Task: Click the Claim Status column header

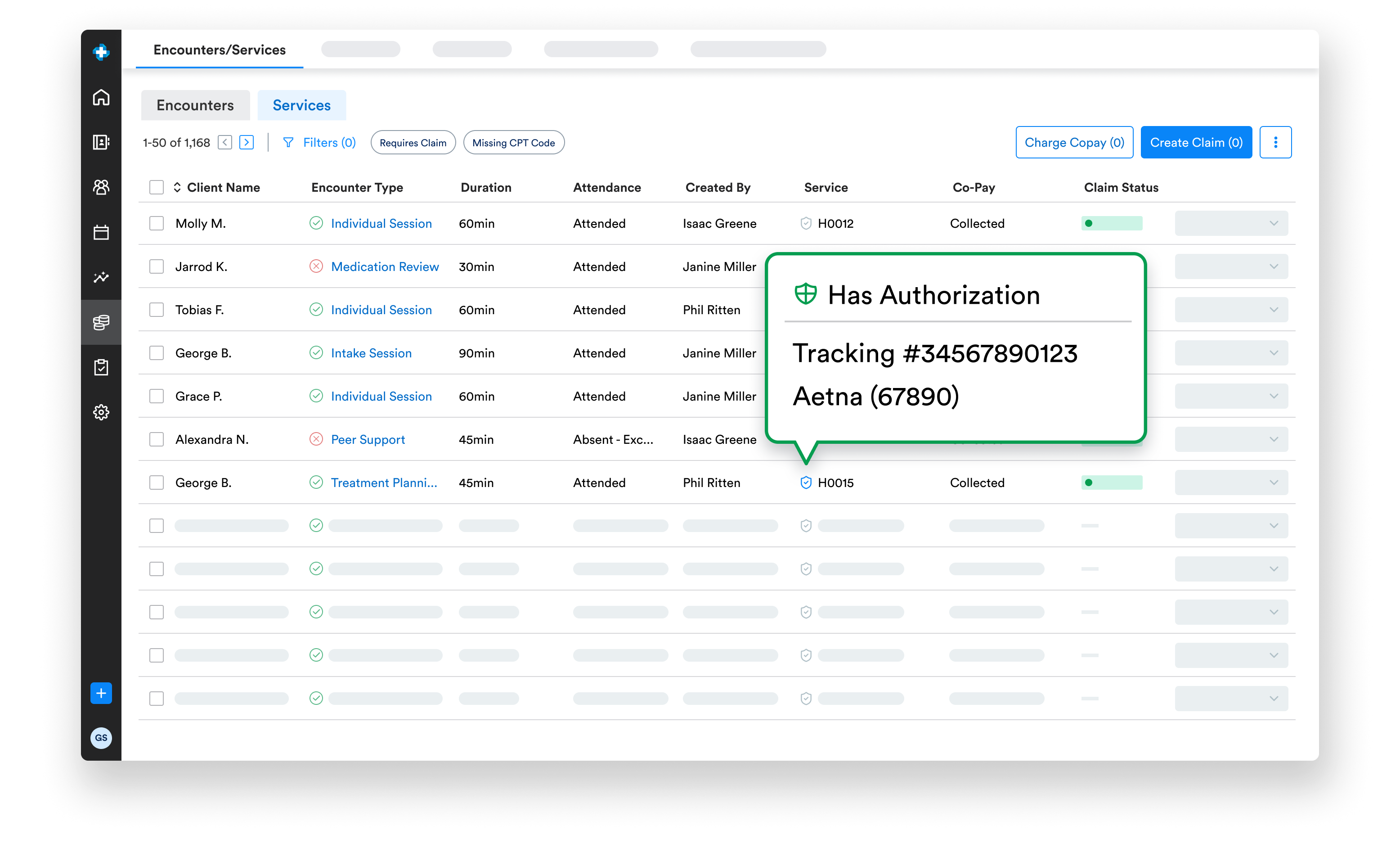Action: click(x=1121, y=188)
